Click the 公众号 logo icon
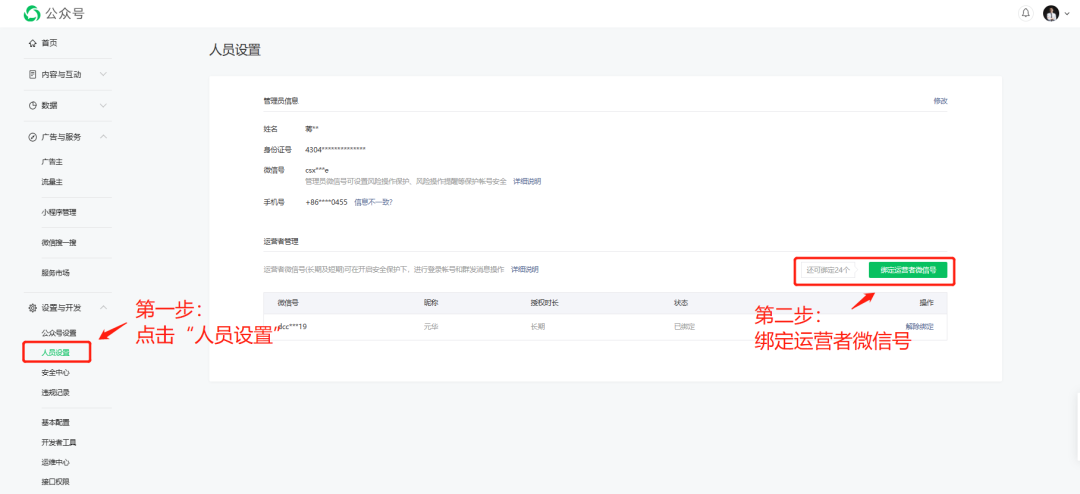 (x=32, y=13)
